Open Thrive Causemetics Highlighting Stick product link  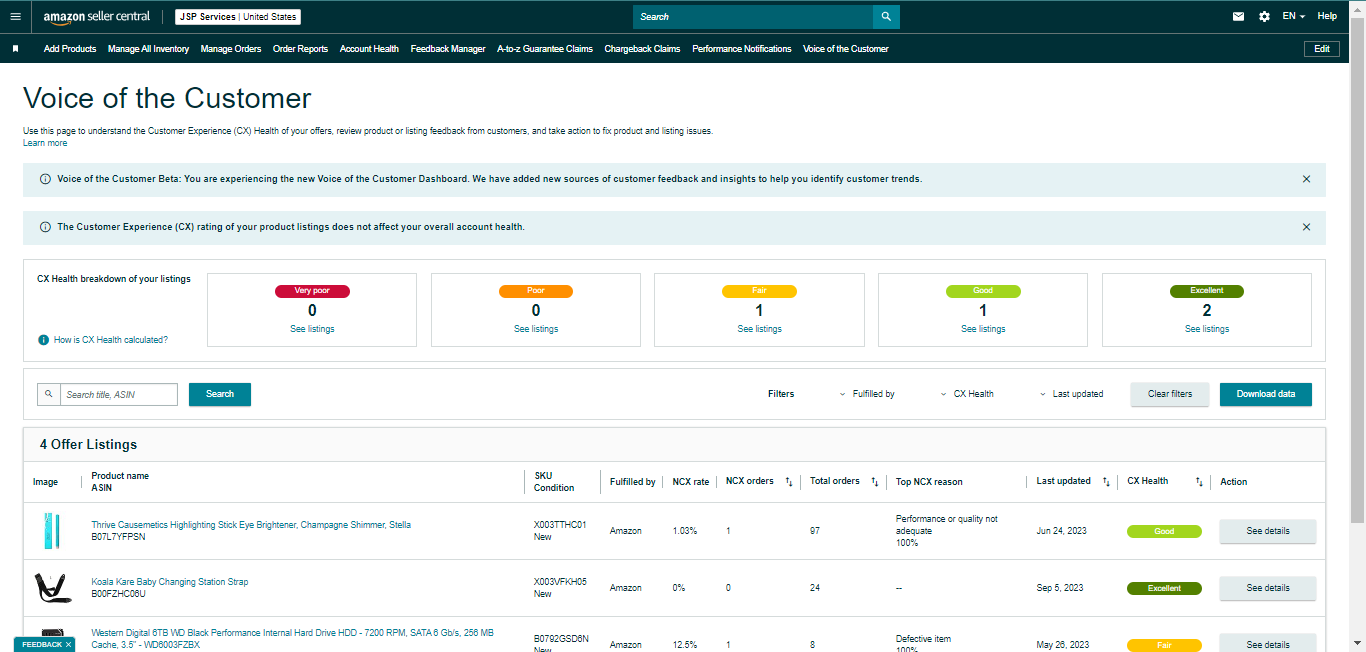[251, 525]
